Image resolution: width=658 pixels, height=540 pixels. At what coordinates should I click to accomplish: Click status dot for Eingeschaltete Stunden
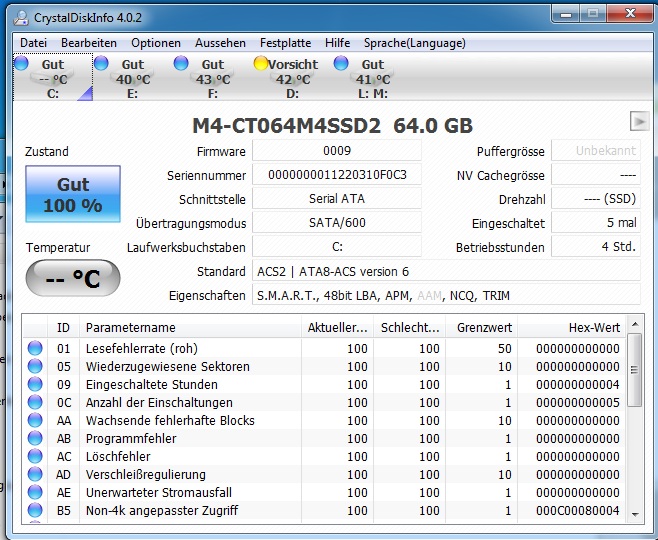pos(35,384)
